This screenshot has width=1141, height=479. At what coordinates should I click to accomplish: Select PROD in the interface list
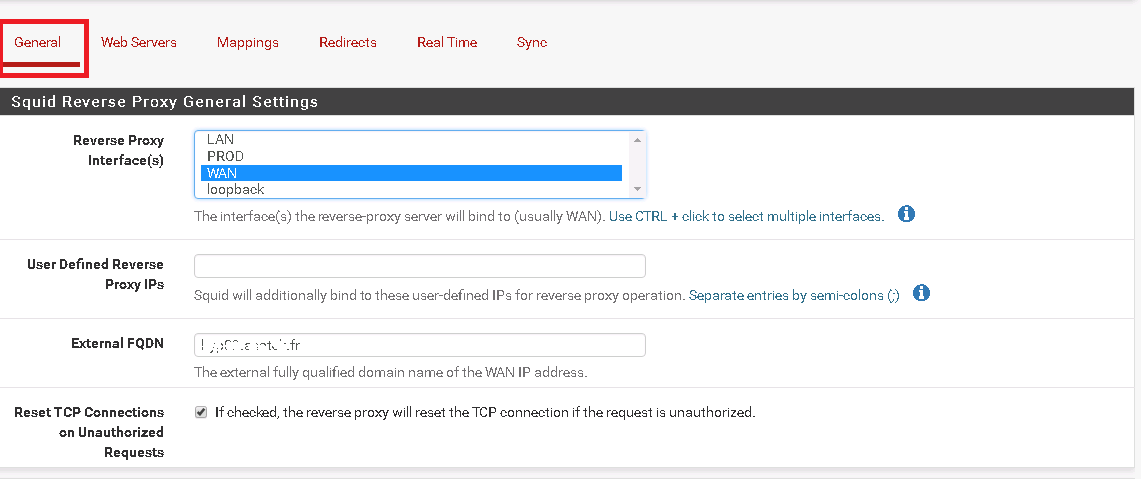(x=411, y=156)
